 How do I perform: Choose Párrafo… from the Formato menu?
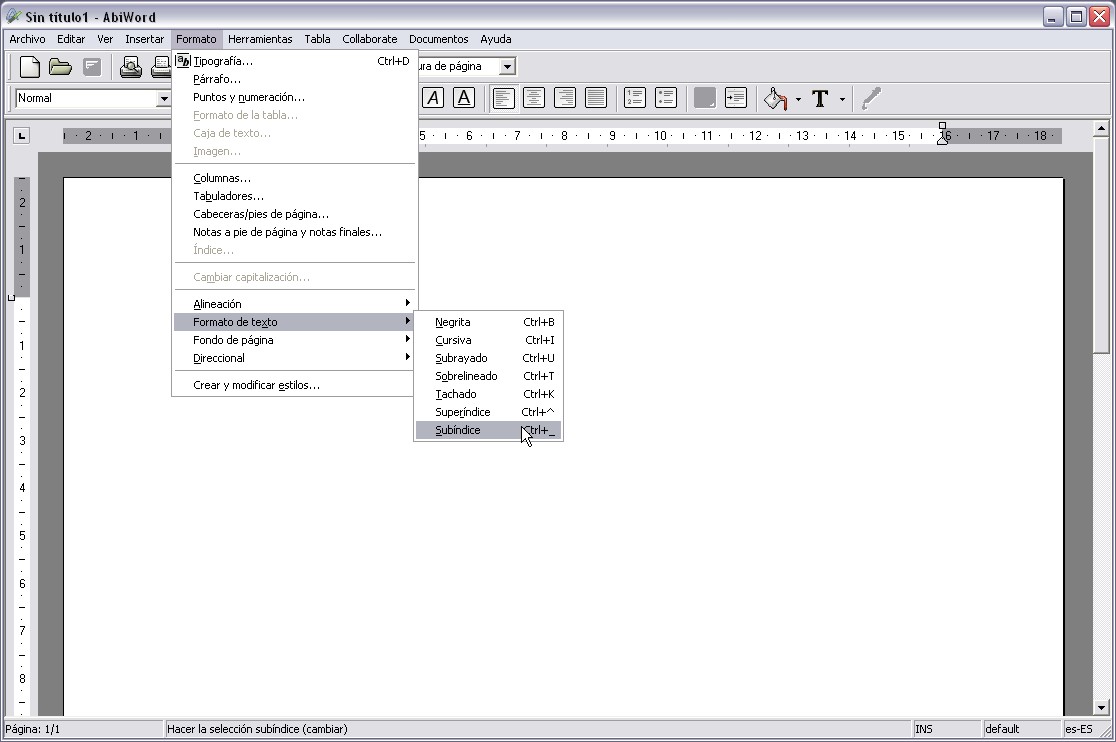coord(294,79)
